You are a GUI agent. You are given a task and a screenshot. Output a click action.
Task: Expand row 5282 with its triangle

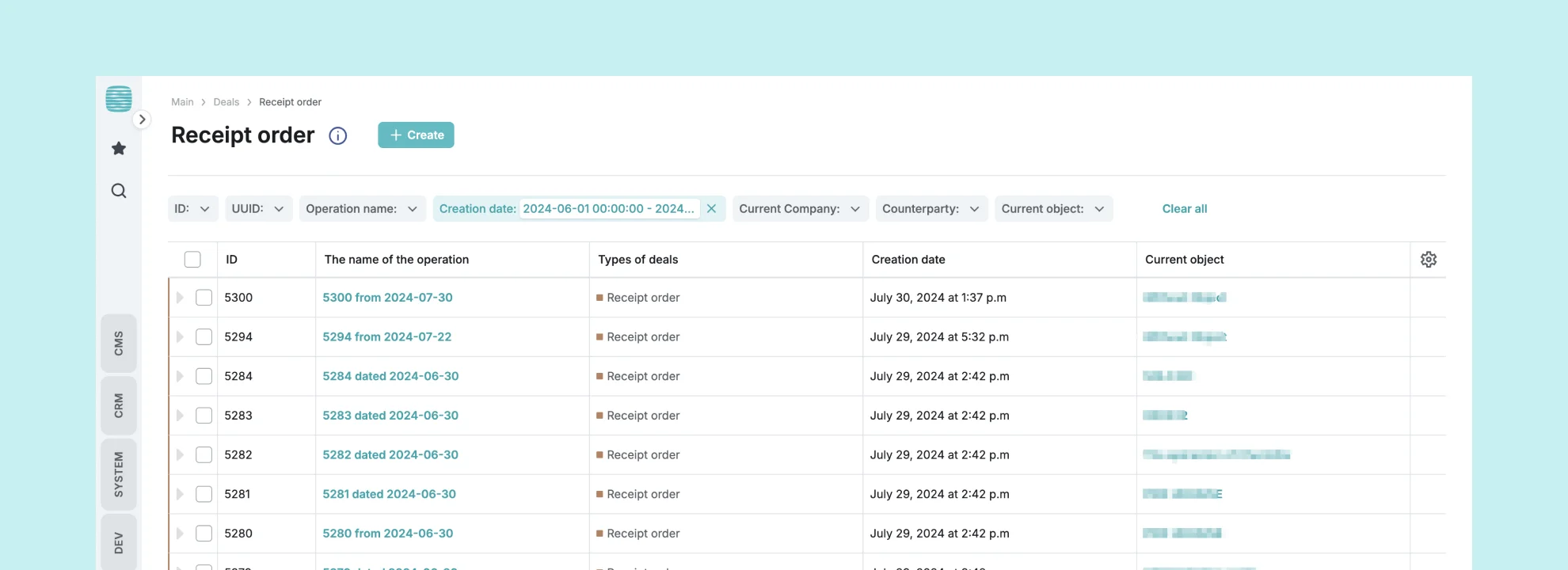[180, 455]
